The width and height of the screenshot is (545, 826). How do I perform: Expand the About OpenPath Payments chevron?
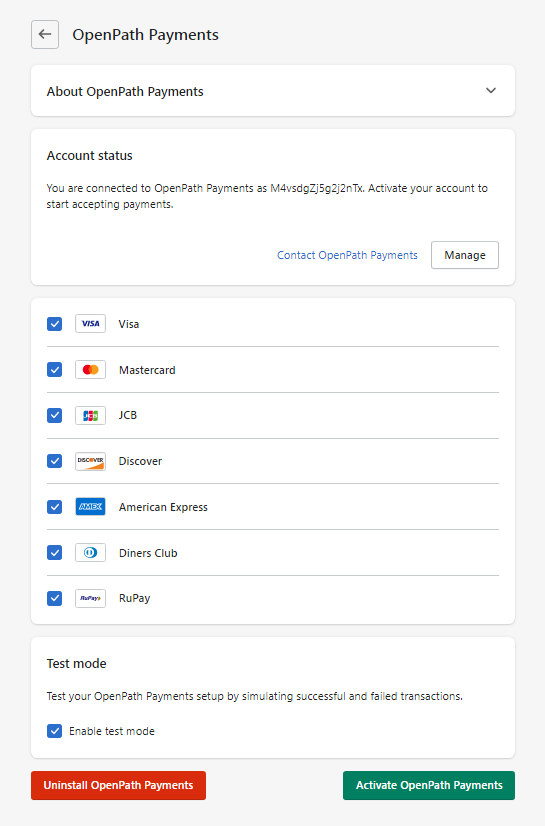pyautogui.click(x=491, y=91)
